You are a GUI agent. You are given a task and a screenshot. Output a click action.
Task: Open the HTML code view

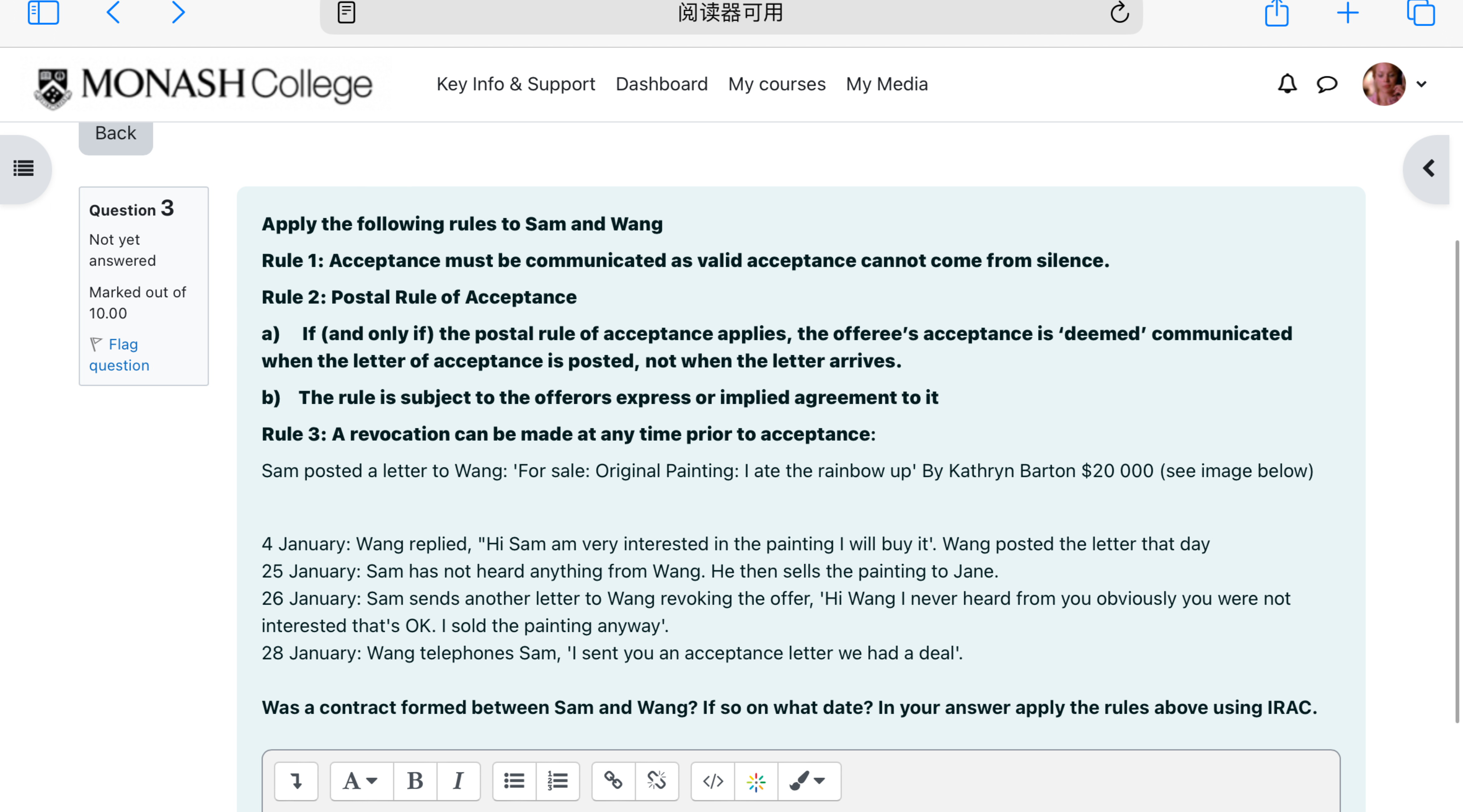tap(712, 781)
